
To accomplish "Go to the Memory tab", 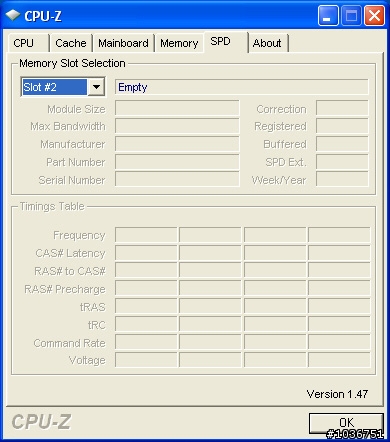I will tap(179, 43).
